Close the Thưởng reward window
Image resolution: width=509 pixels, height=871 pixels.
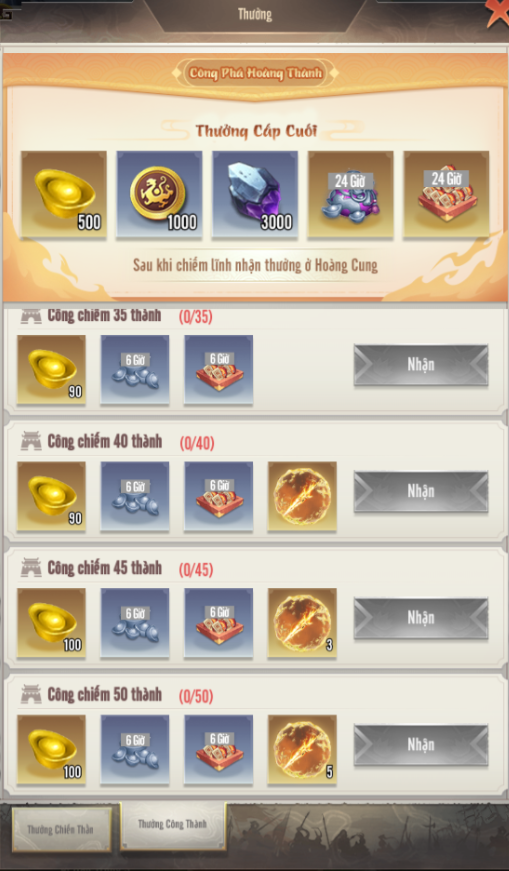498,12
